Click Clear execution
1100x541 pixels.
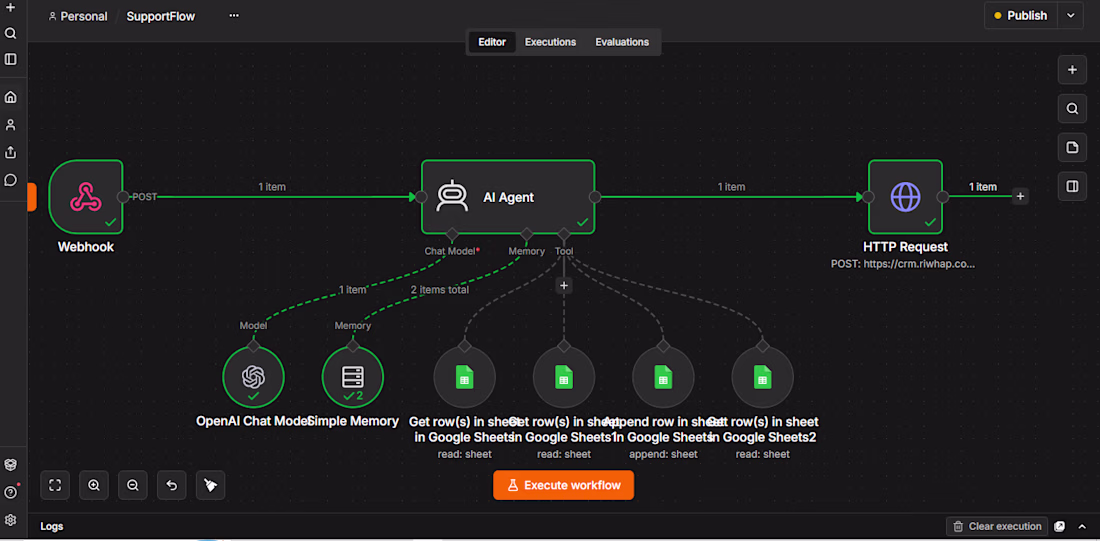[x=997, y=526]
